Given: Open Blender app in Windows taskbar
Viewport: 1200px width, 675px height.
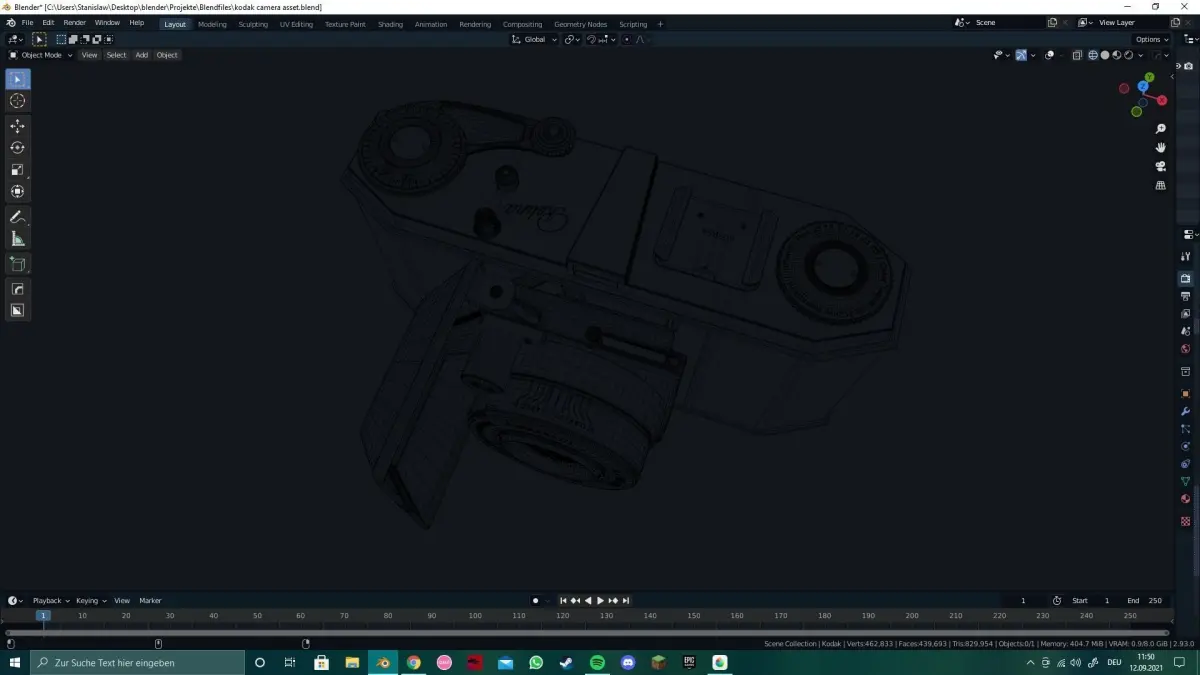Looking at the screenshot, I should pyautogui.click(x=383, y=662).
